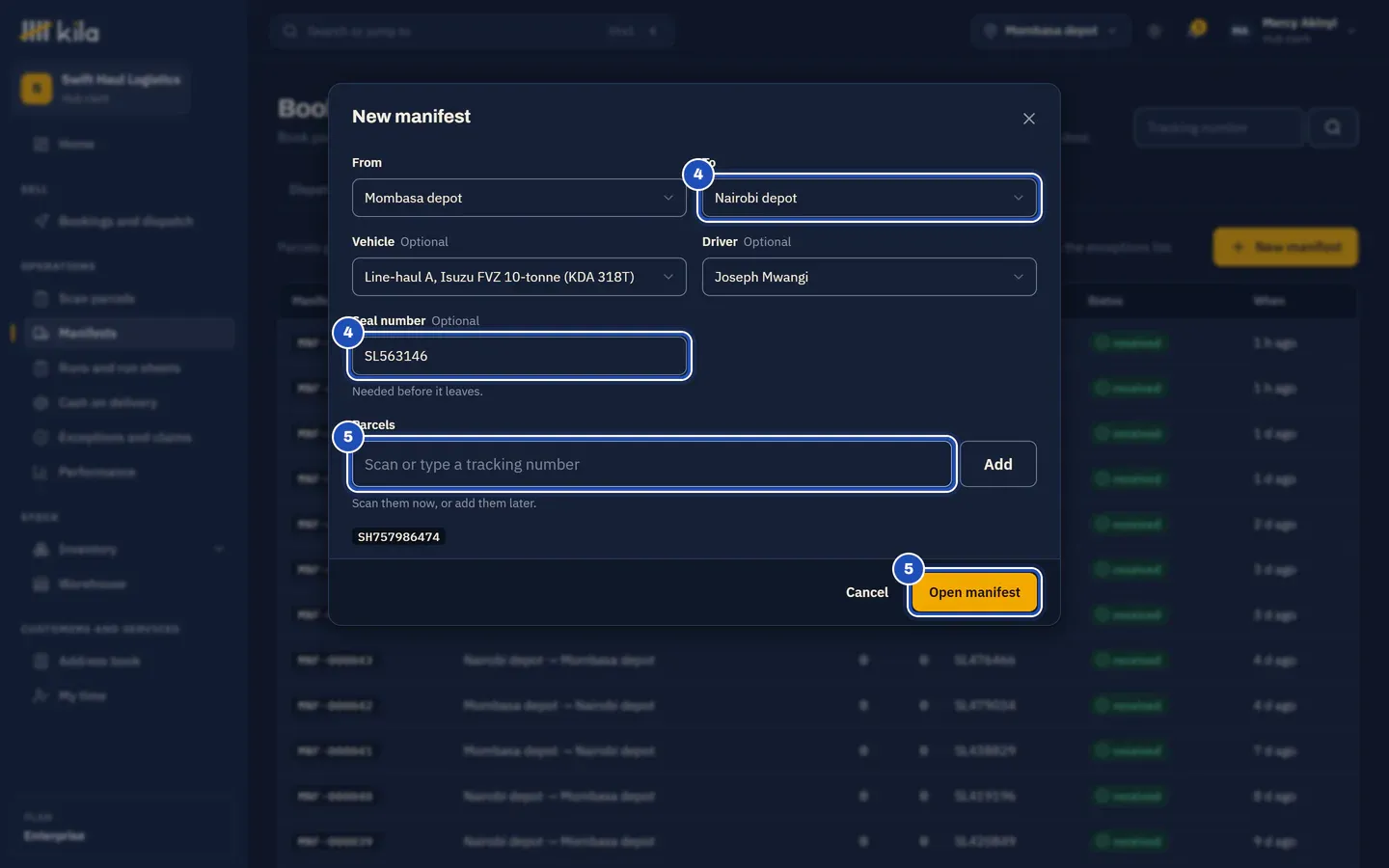
Task: Cancel the new manifest
Action: point(867,592)
